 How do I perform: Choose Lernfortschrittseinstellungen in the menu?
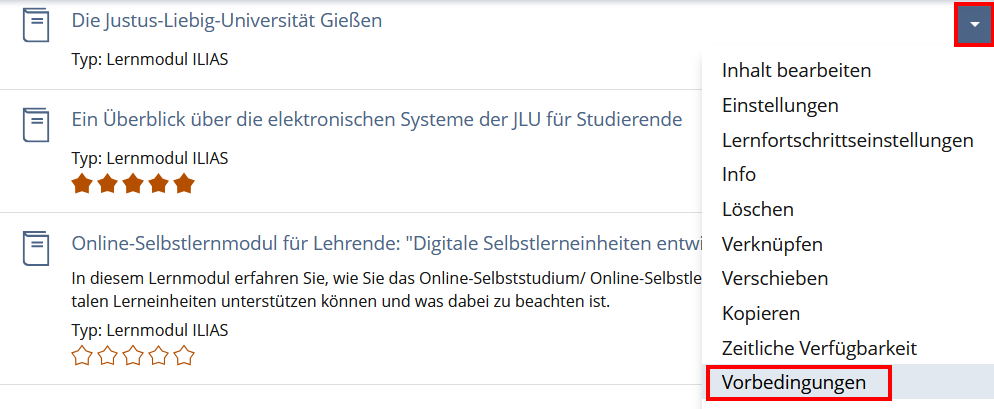point(847,140)
